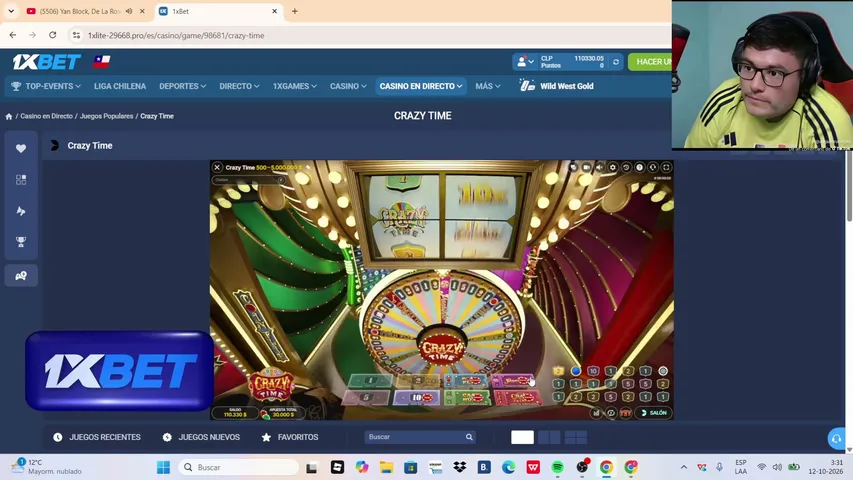Open the game chat icon

[573, 168]
